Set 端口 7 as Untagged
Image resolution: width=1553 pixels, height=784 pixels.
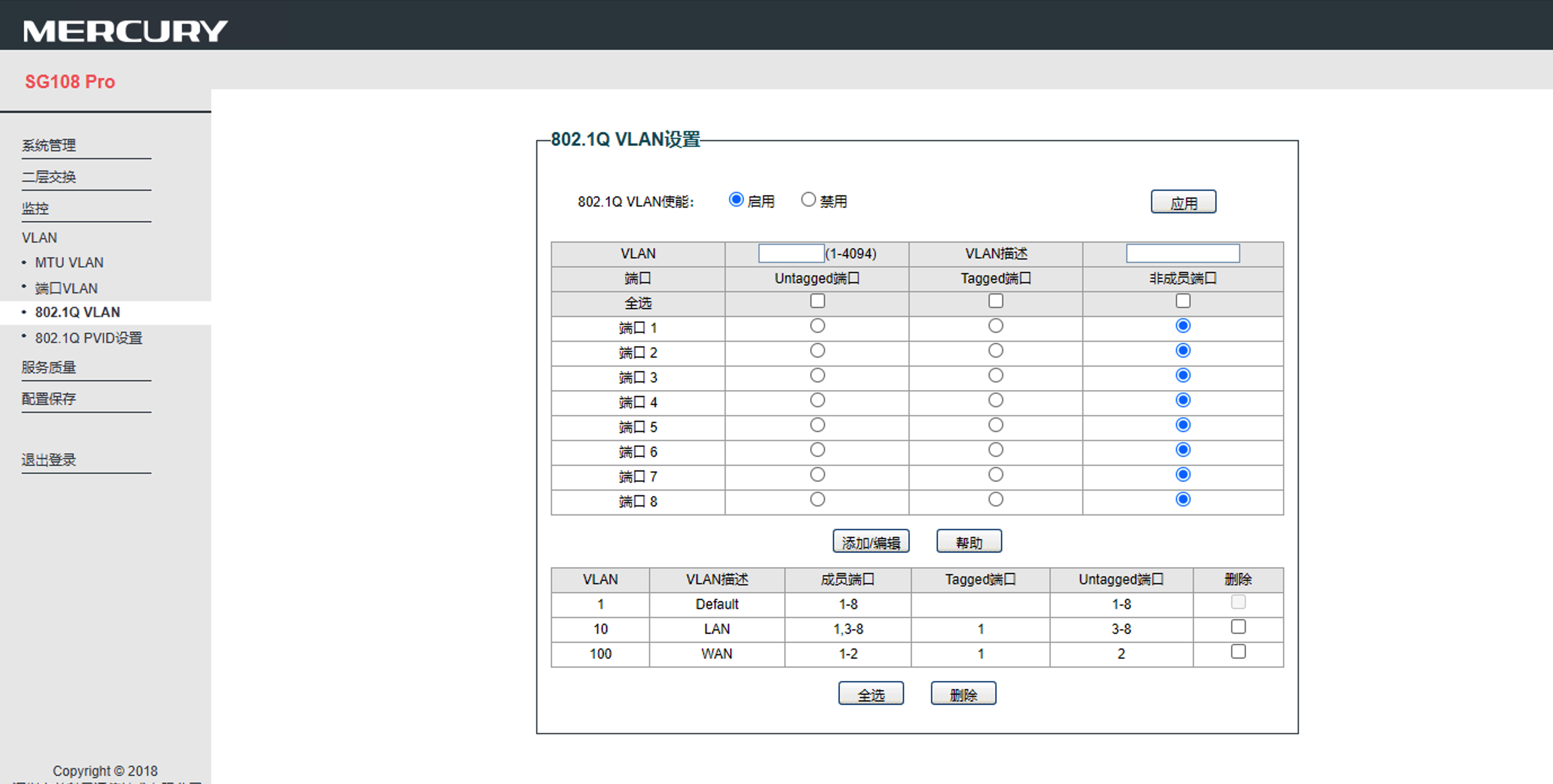point(818,475)
